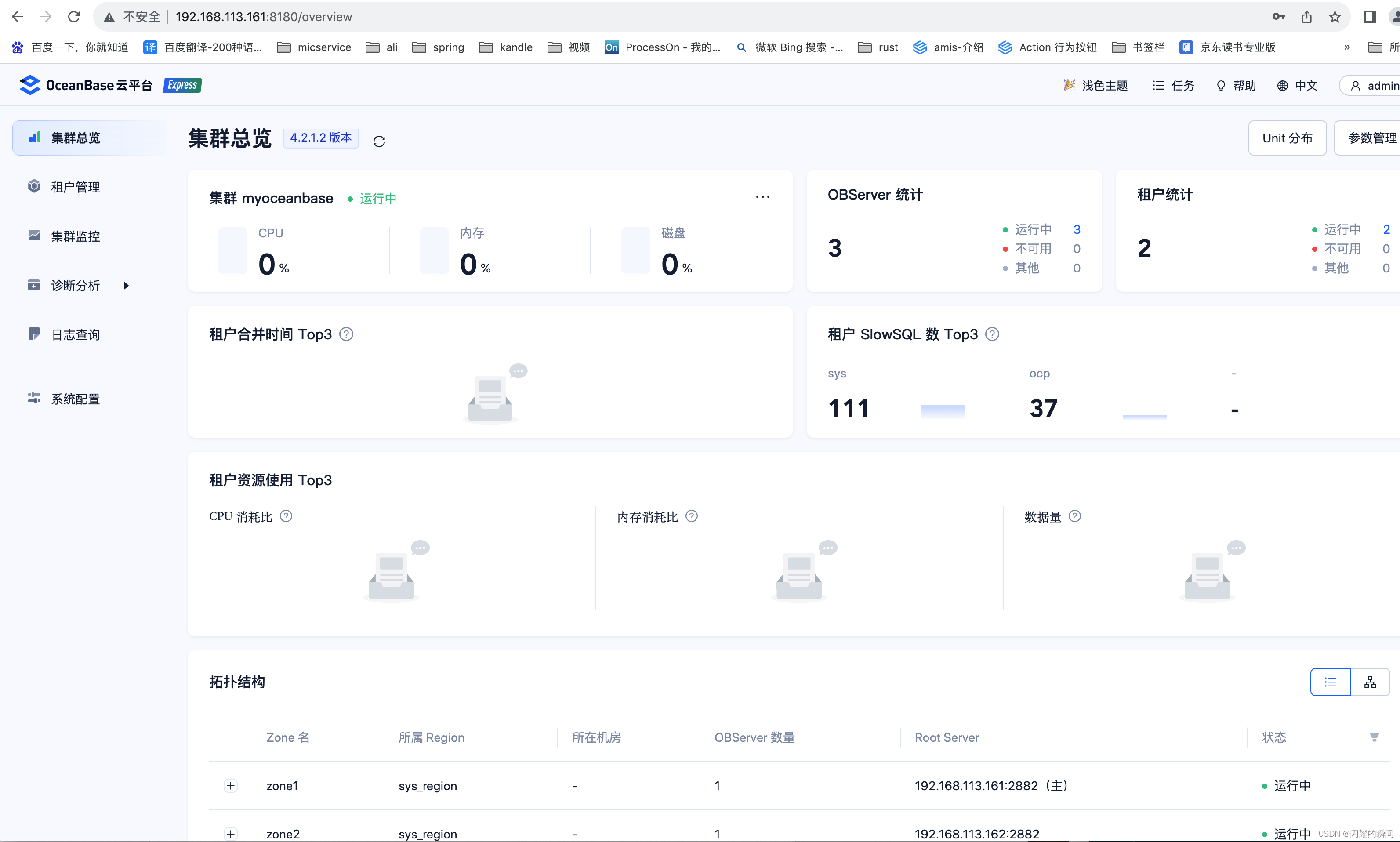Open the cluster myoceanbase more-options ellipsis

click(762, 197)
